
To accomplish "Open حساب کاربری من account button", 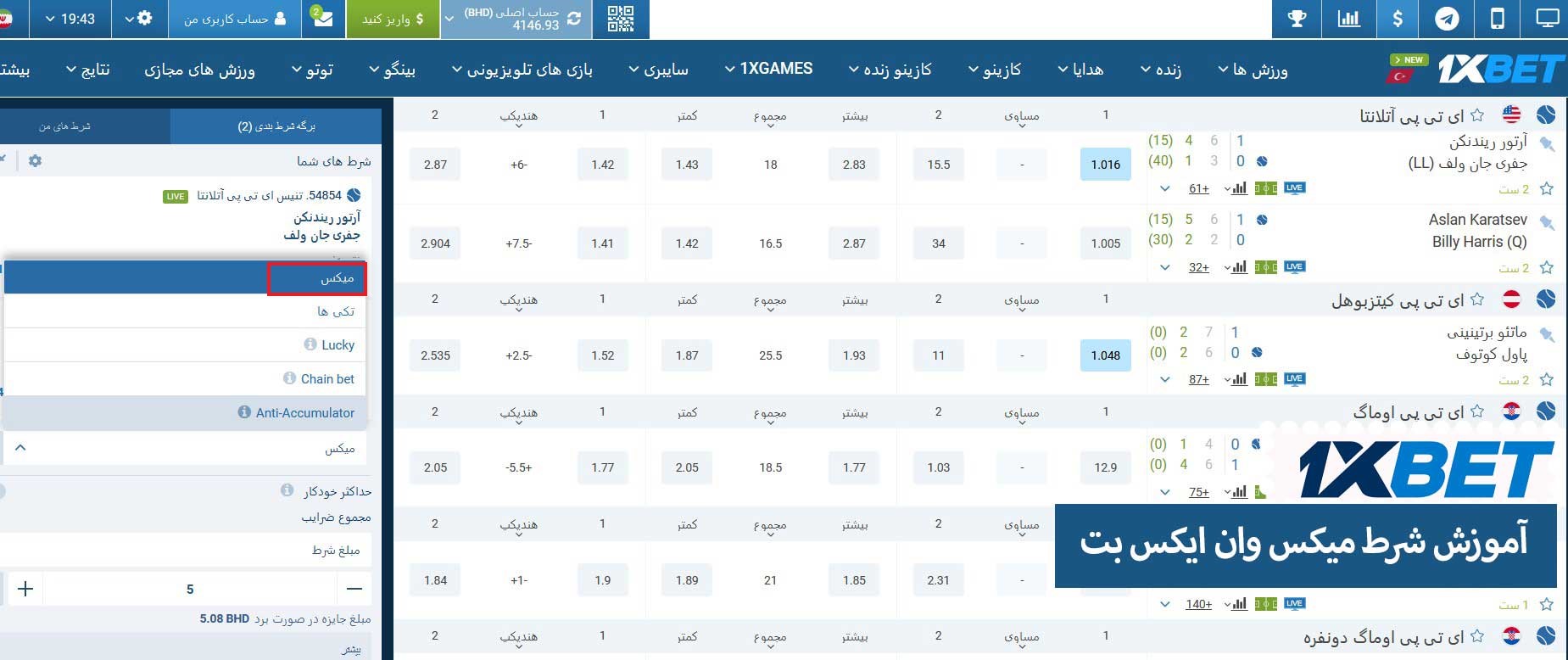I will 235,19.
